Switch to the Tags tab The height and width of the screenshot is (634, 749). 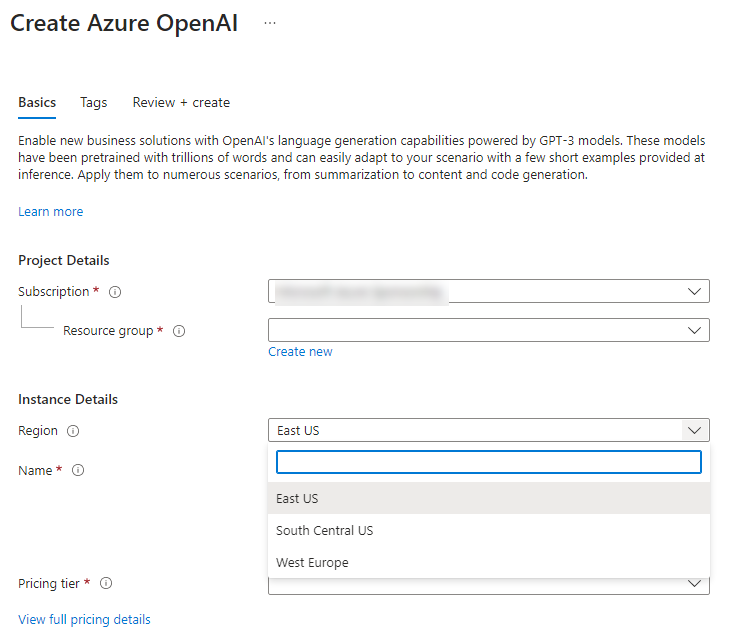[94, 103]
